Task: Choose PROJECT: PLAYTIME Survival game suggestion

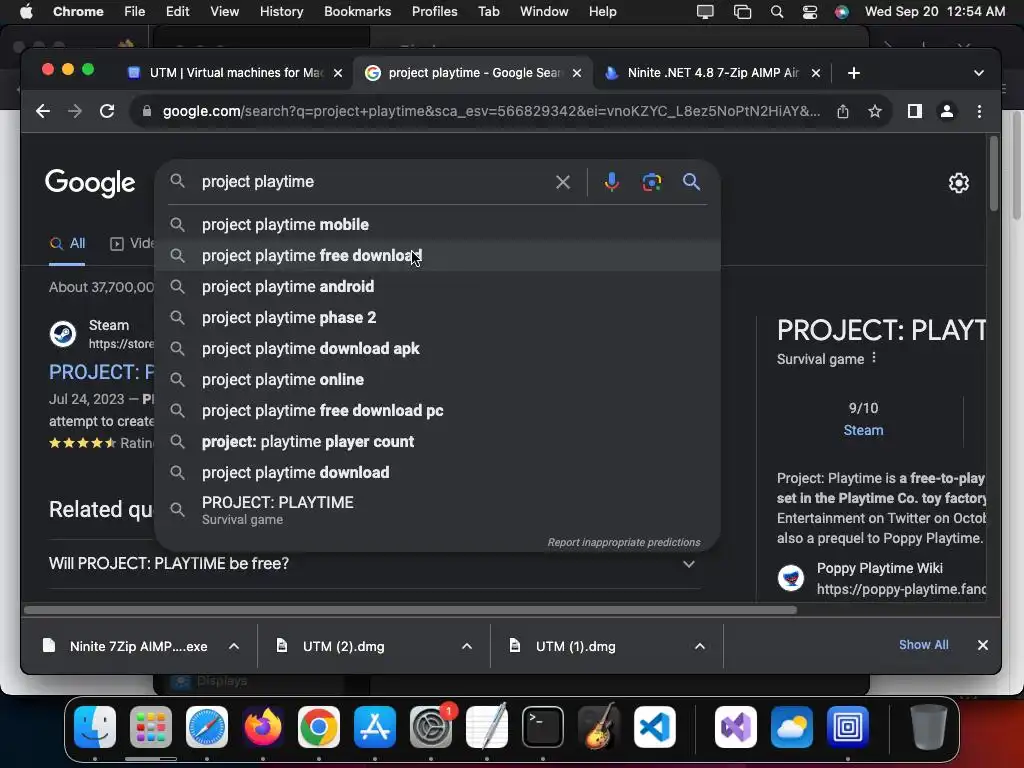Action: [438, 510]
